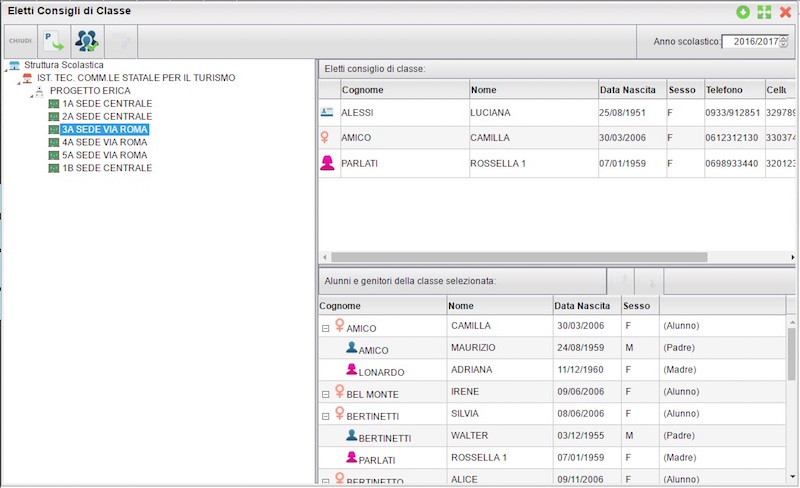Viewport: 800px width, 488px height.
Task: Select class 5A SEDE VIA ROMA
Action: [x=105, y=155]
